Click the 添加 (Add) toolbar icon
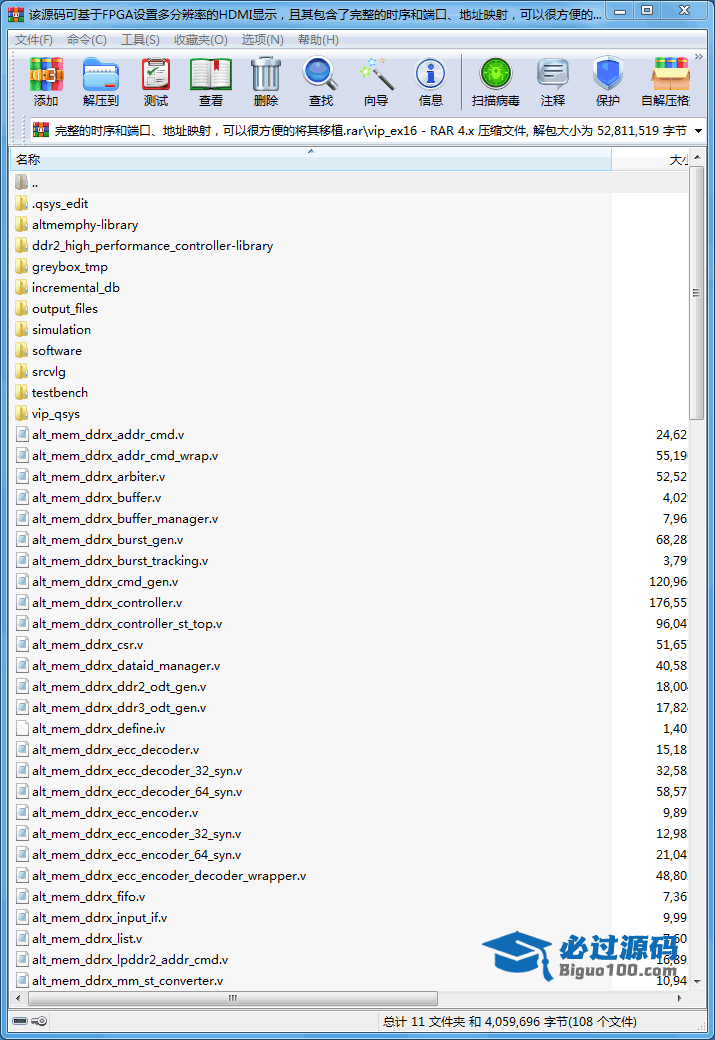The image size is (715, 1040). (x=46, y=82)
